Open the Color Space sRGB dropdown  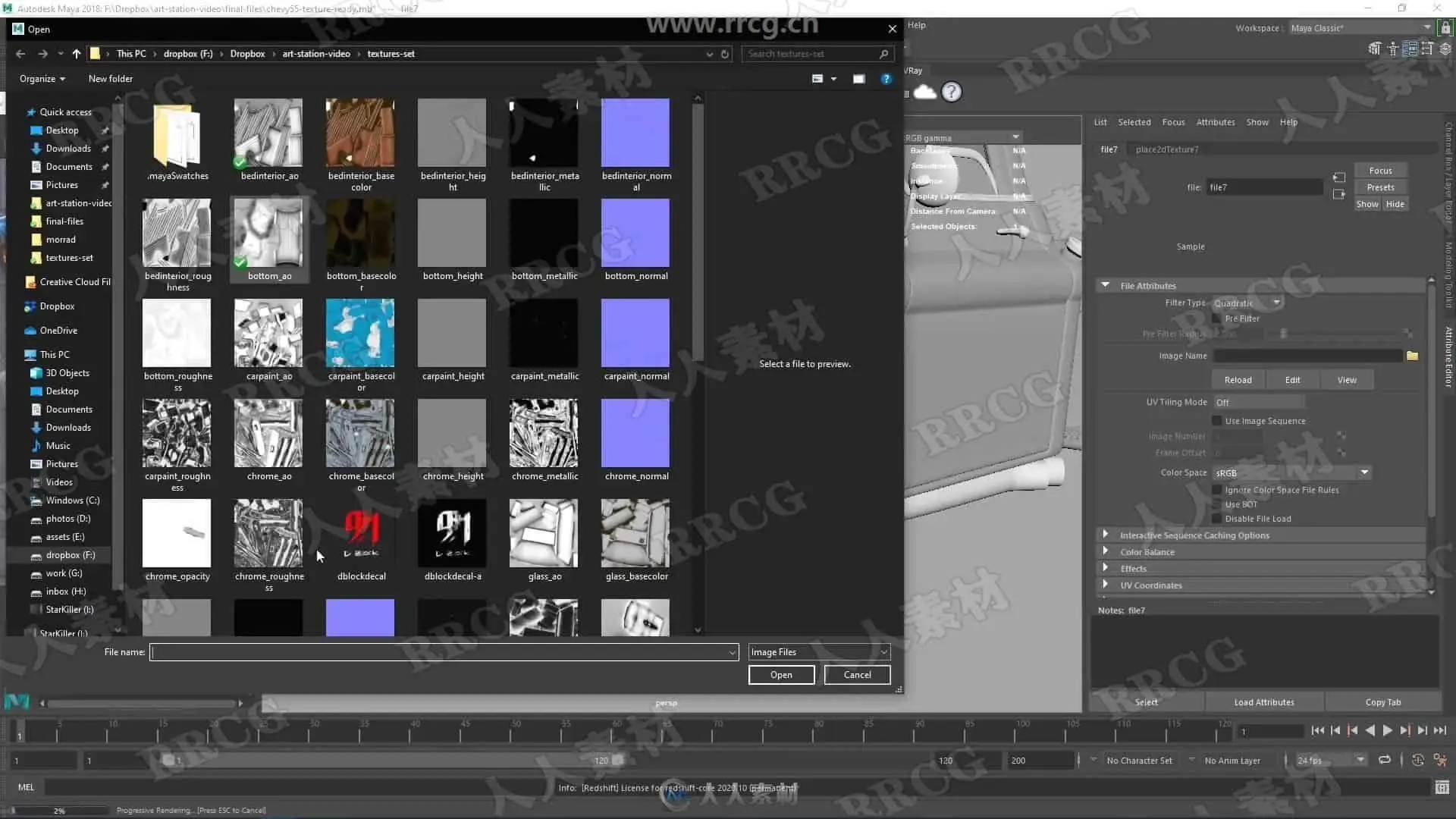tap(1363, 472)
